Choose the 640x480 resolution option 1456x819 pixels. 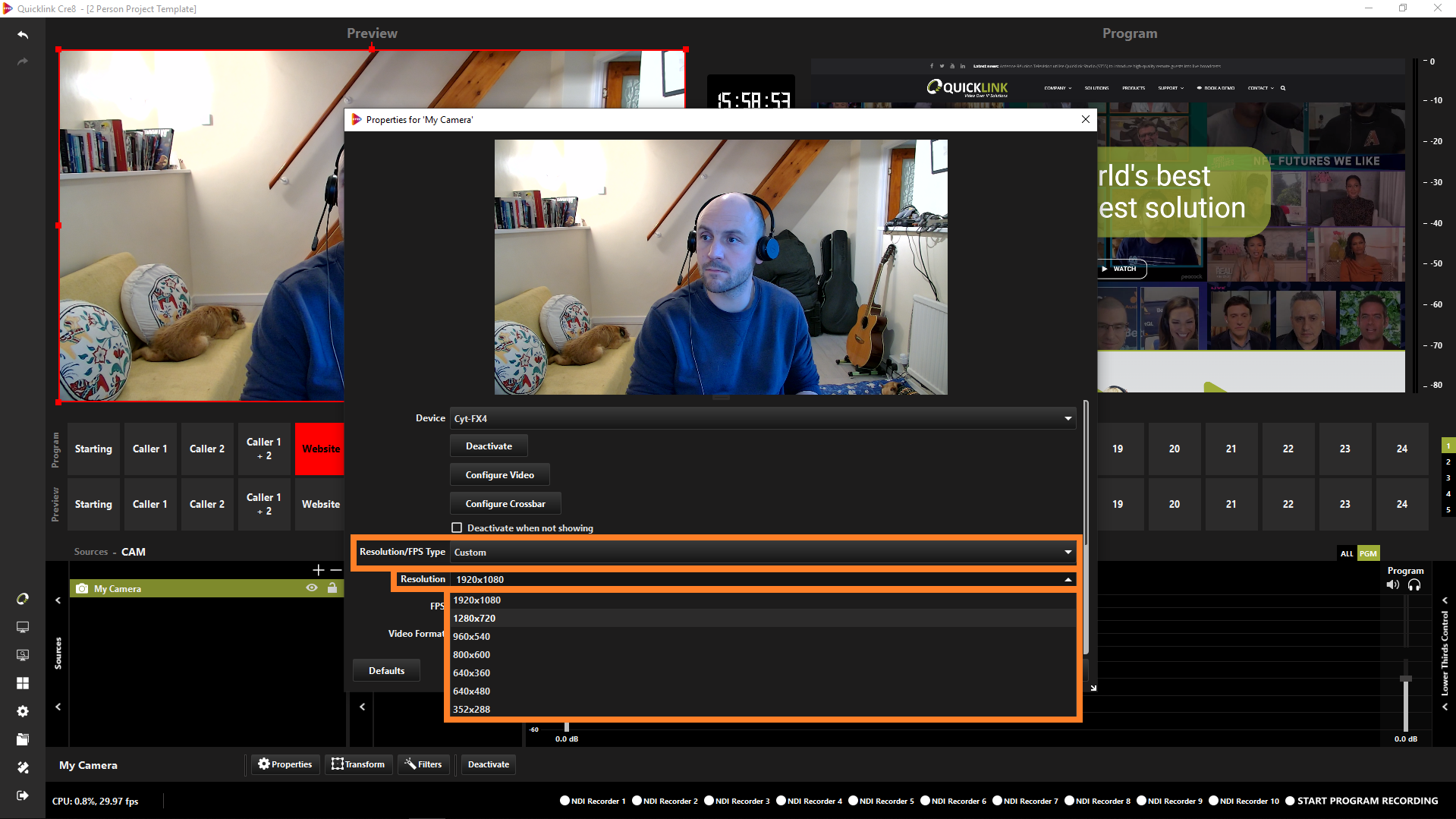(471, 691)
